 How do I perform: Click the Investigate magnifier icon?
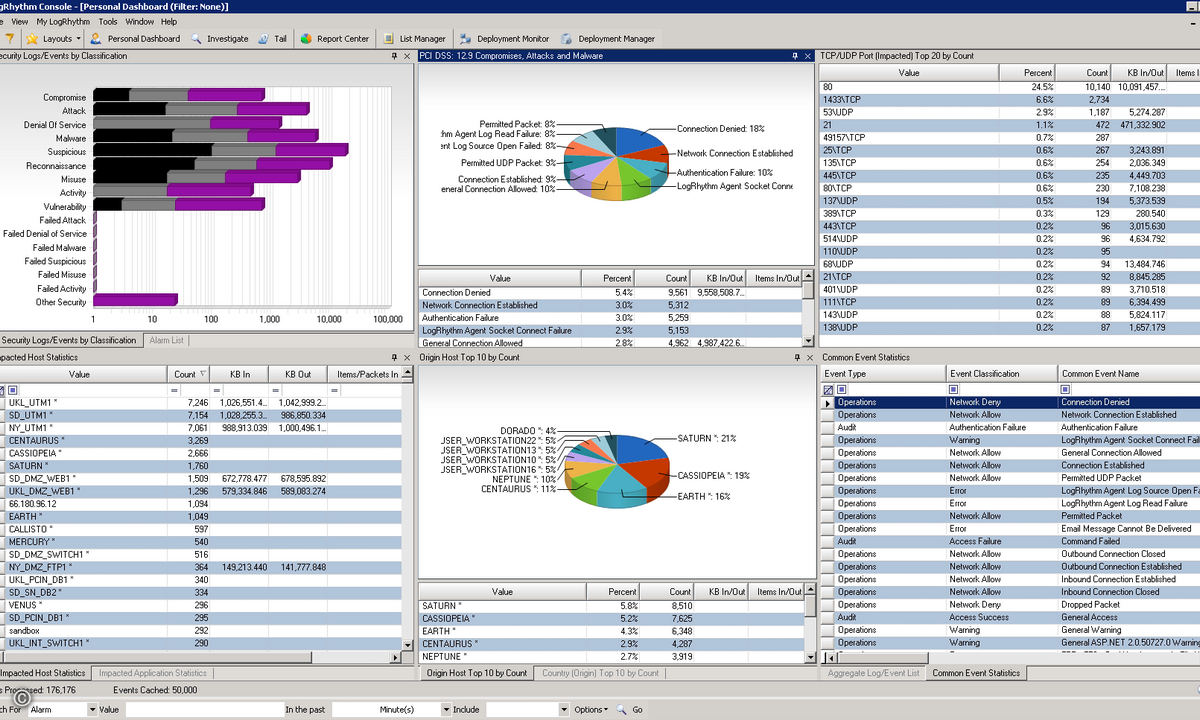(195, 39)
